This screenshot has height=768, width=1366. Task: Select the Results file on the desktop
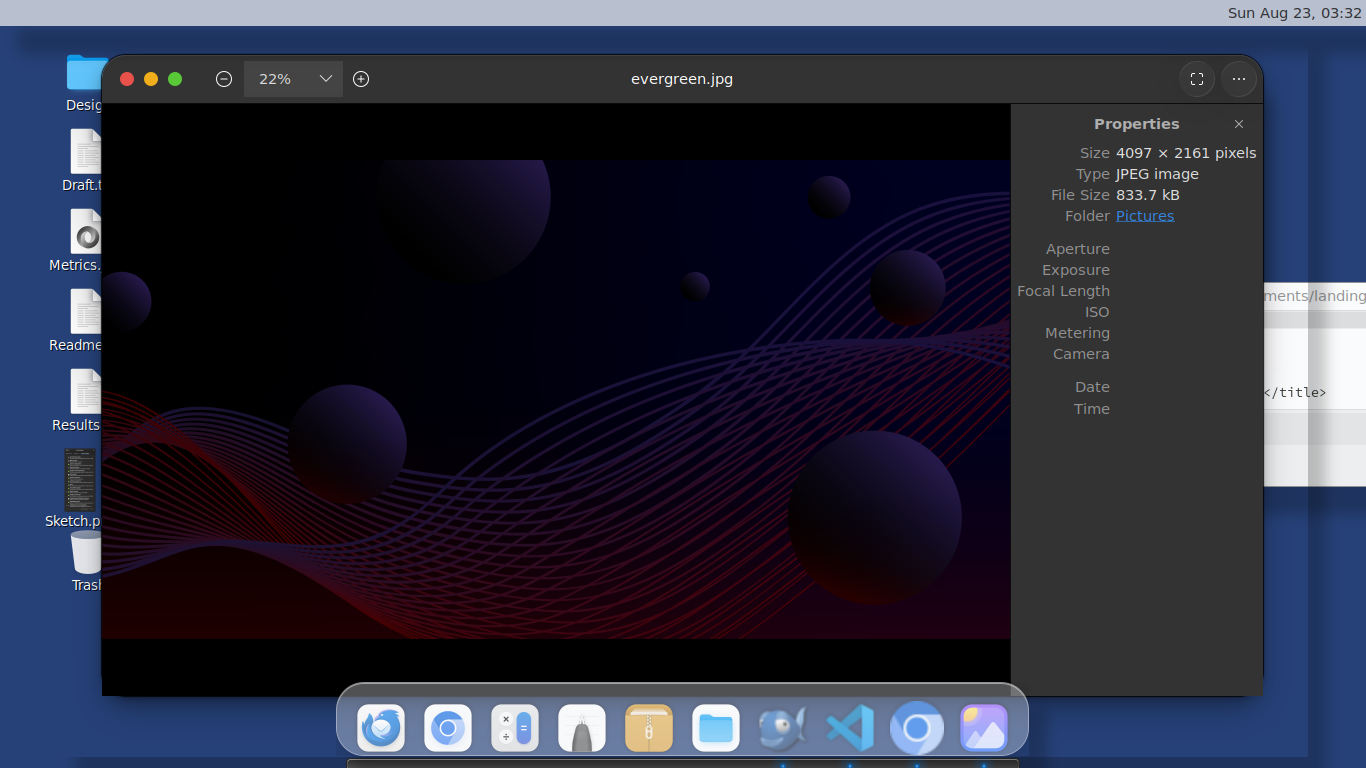pyautogui.click(x=78, y=400)
